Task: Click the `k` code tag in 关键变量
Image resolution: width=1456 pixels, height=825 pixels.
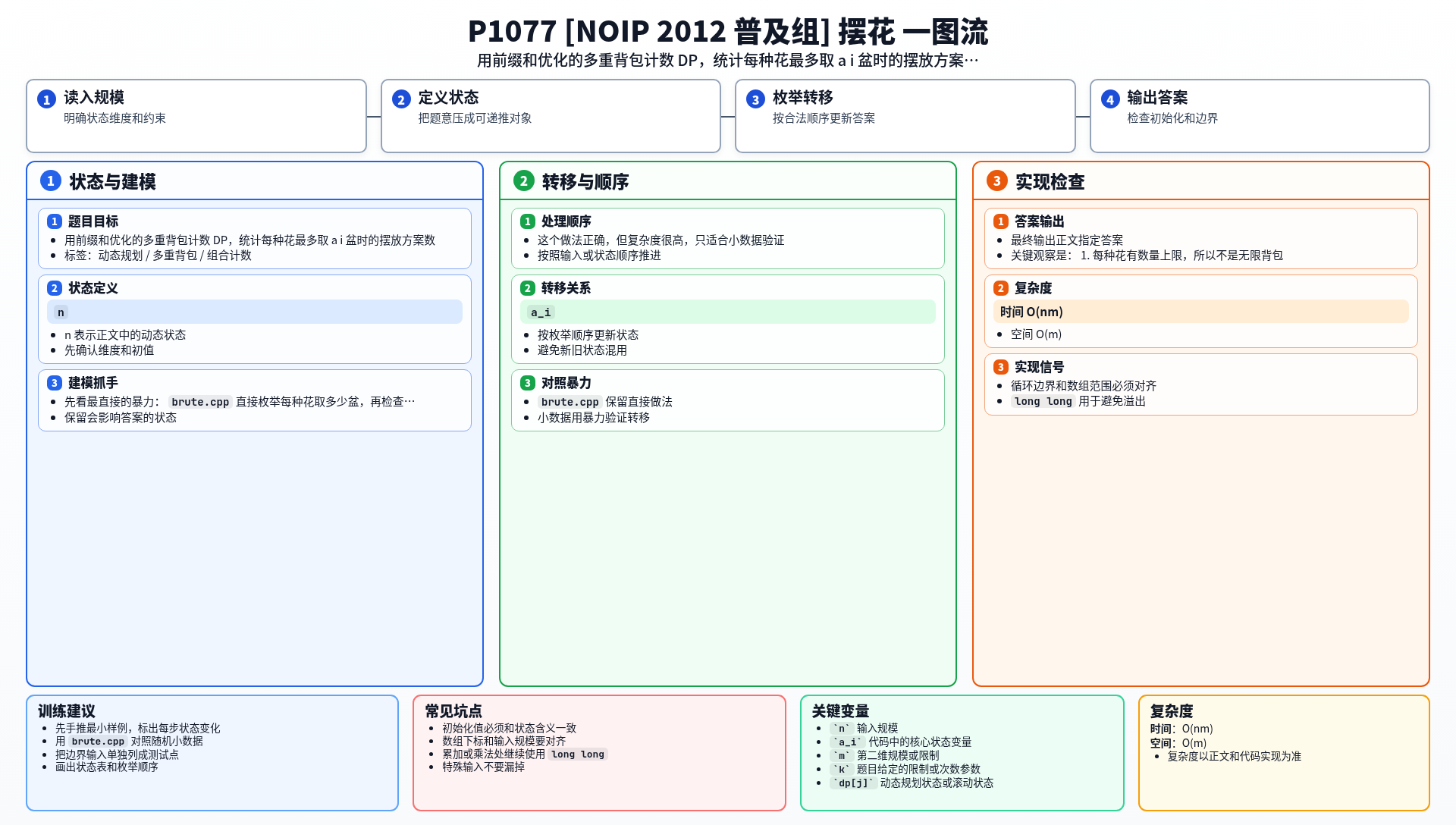Action: pyautogui.click(x=842, y=770)
